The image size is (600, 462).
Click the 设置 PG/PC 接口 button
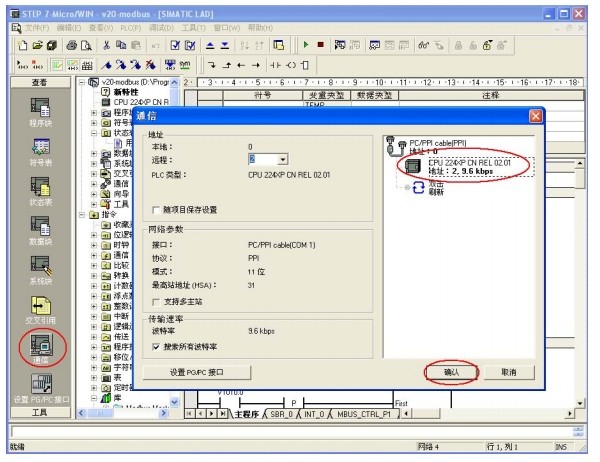[197, 372]
